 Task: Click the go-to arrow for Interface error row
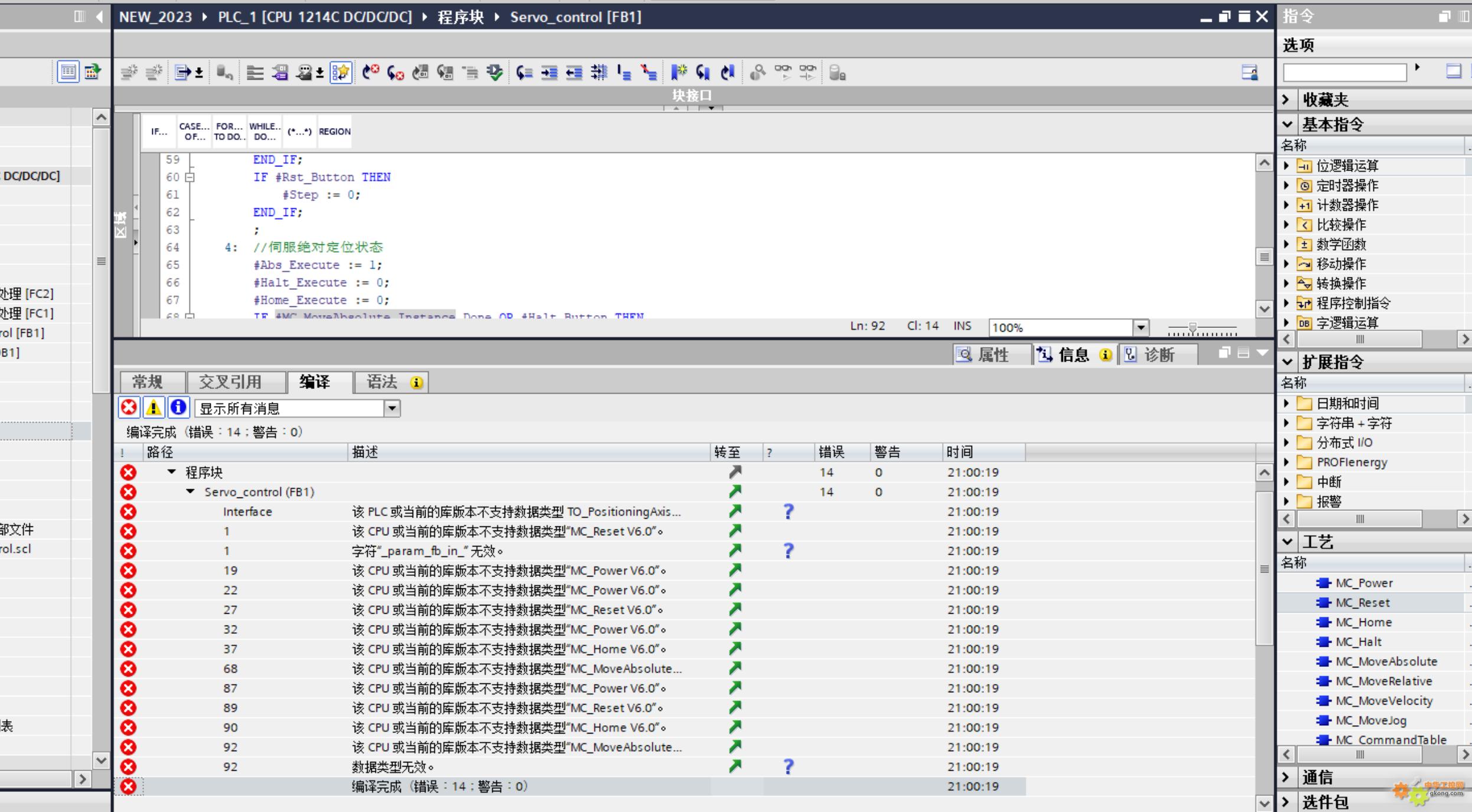735,511
